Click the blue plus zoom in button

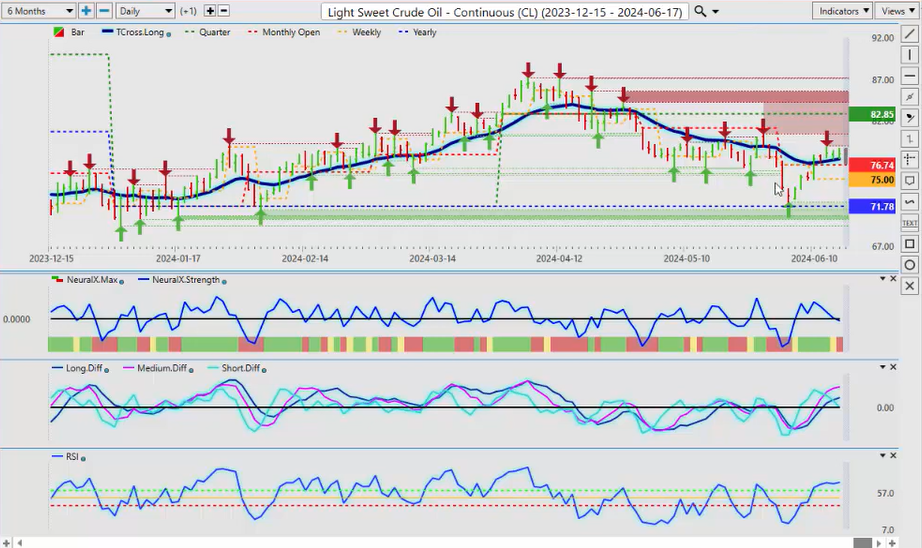(x=86, y=11)
